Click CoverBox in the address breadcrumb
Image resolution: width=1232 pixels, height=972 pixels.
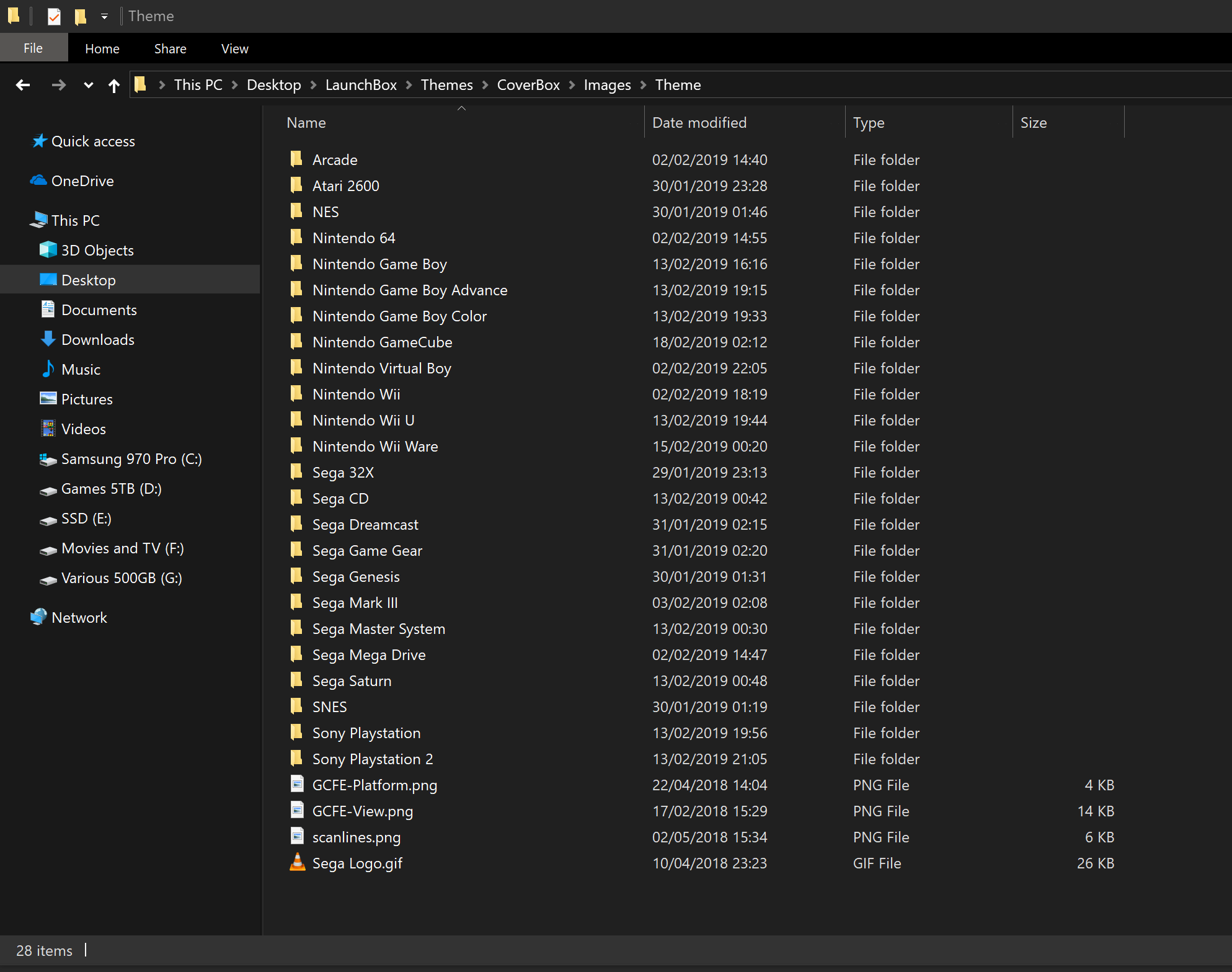point(528,85)
